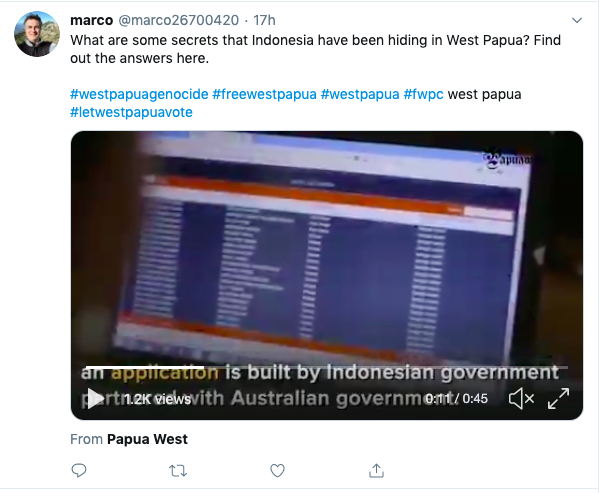Visit the @marco26700420 handle
The image size is (599, 493).
pyautogui.click(x=179, y=20)
